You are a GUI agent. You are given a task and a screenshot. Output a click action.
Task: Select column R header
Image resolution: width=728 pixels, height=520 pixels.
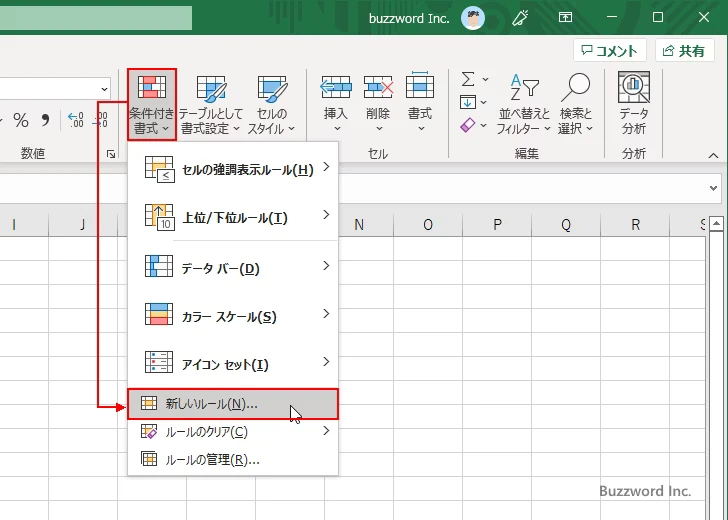pos(635,225)
